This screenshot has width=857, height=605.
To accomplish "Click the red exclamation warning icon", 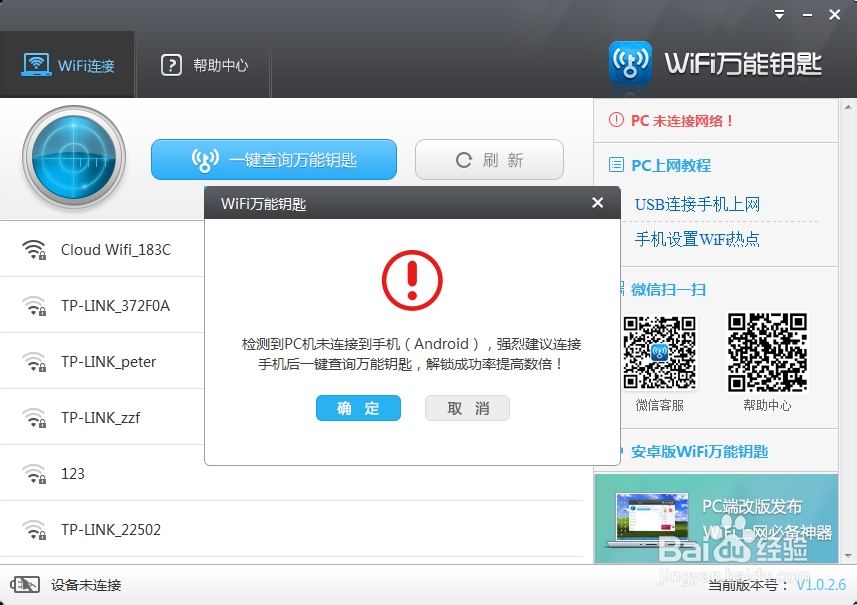I will (412, 280).
